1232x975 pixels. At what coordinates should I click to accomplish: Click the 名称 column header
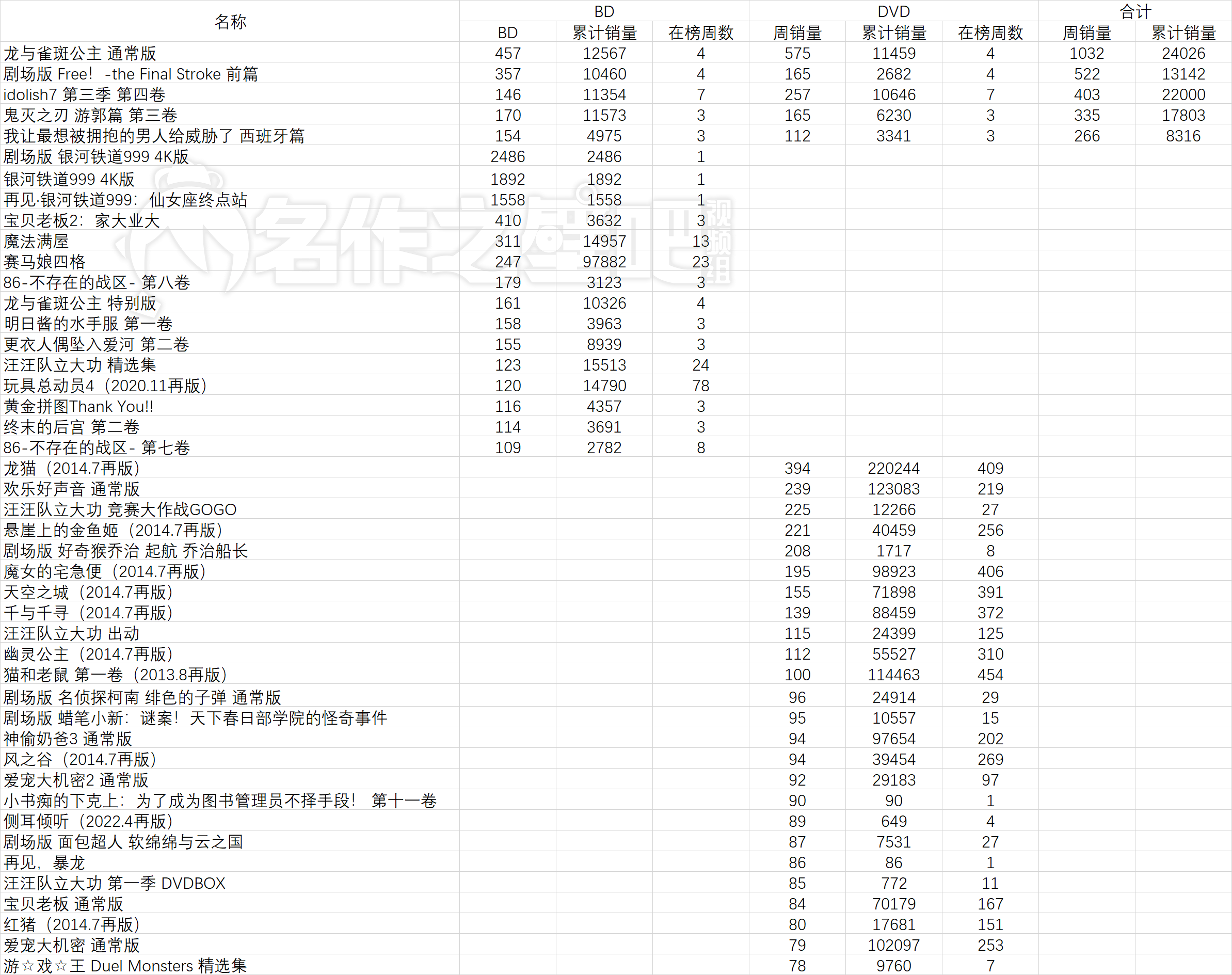[230, 22]
